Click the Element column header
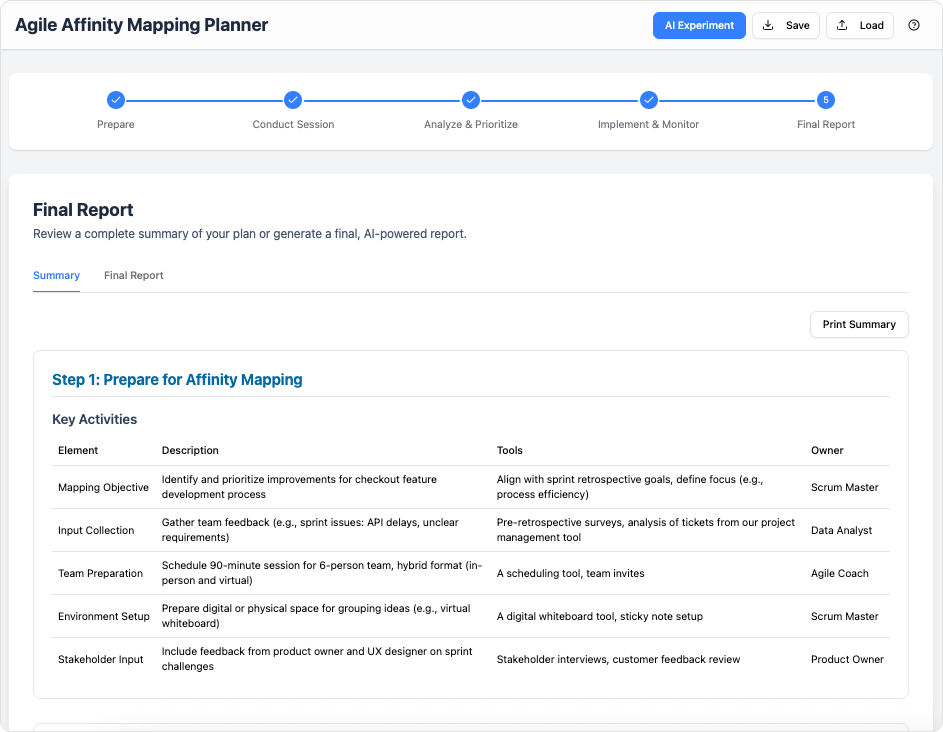943x732 pixels. click(x=78, y=451)
